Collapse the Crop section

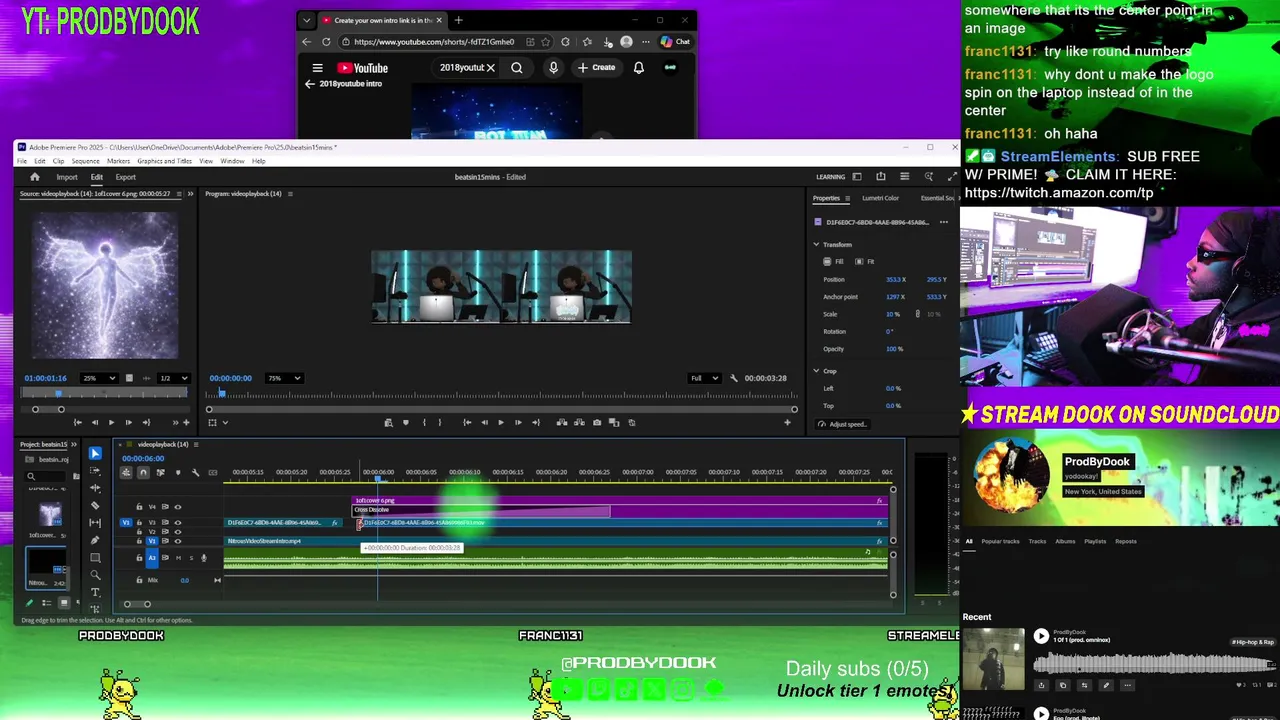pyautogui.click(x=816, y=371)
